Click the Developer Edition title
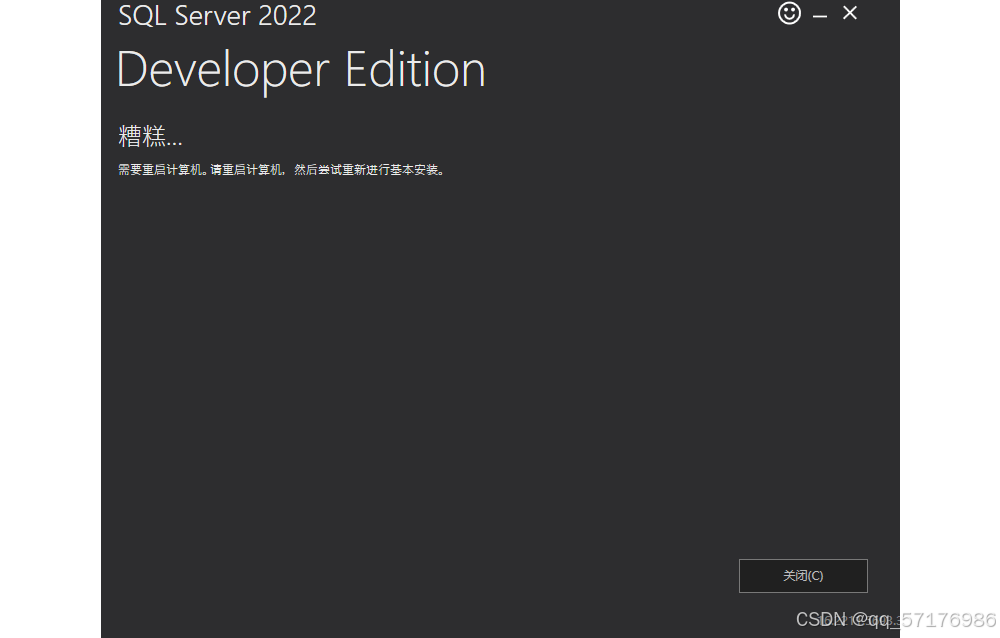Image resolution: width=1000 pixels, height=638 pixels. (301, 70)
